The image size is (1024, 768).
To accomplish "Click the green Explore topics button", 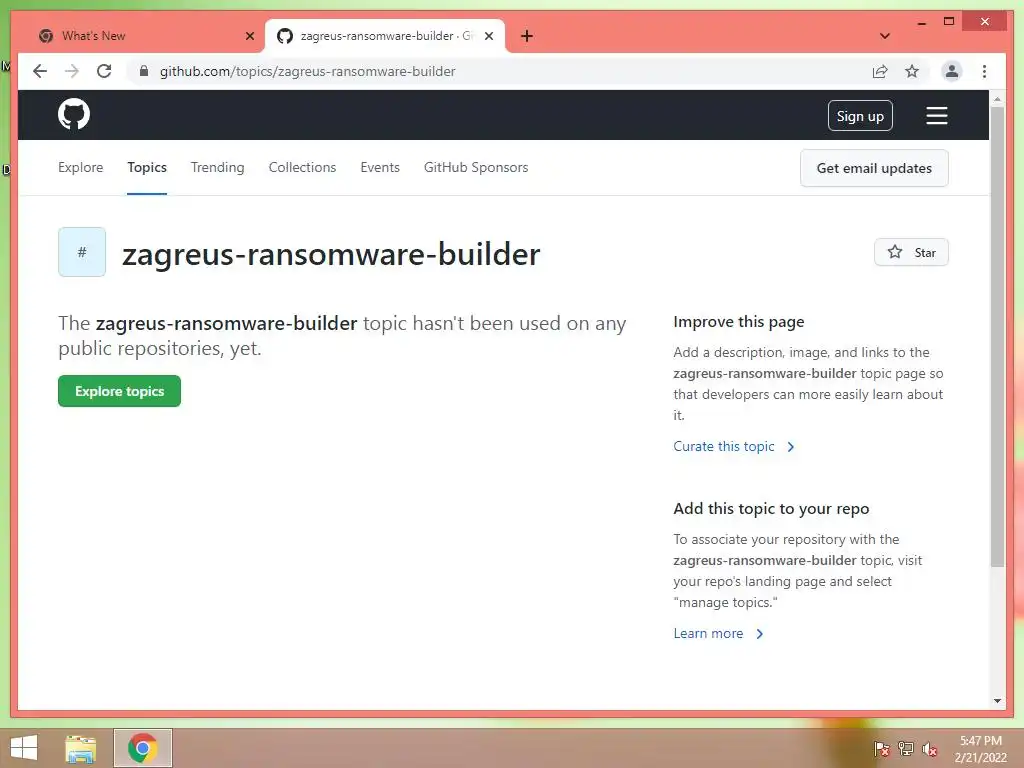I will pos(120,391).
